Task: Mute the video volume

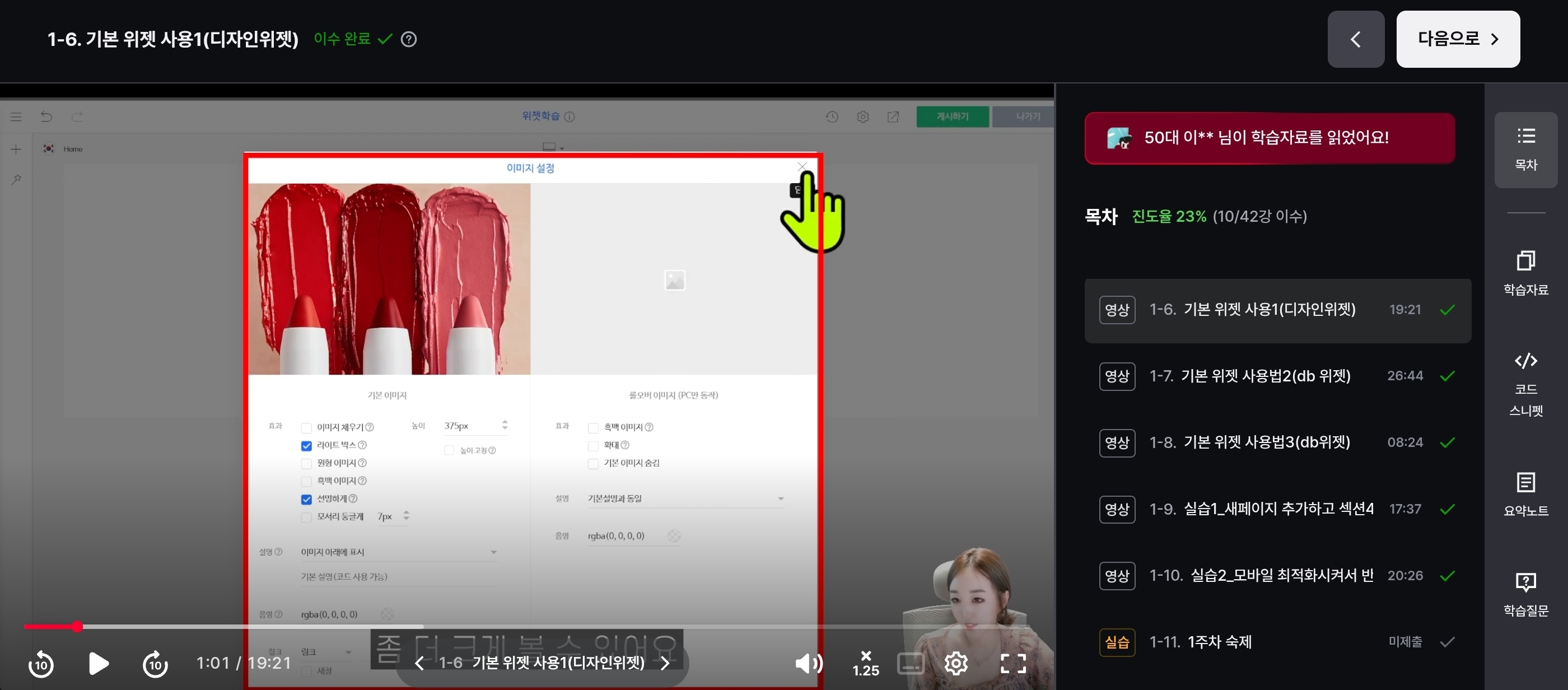Action: click(809, 663)
